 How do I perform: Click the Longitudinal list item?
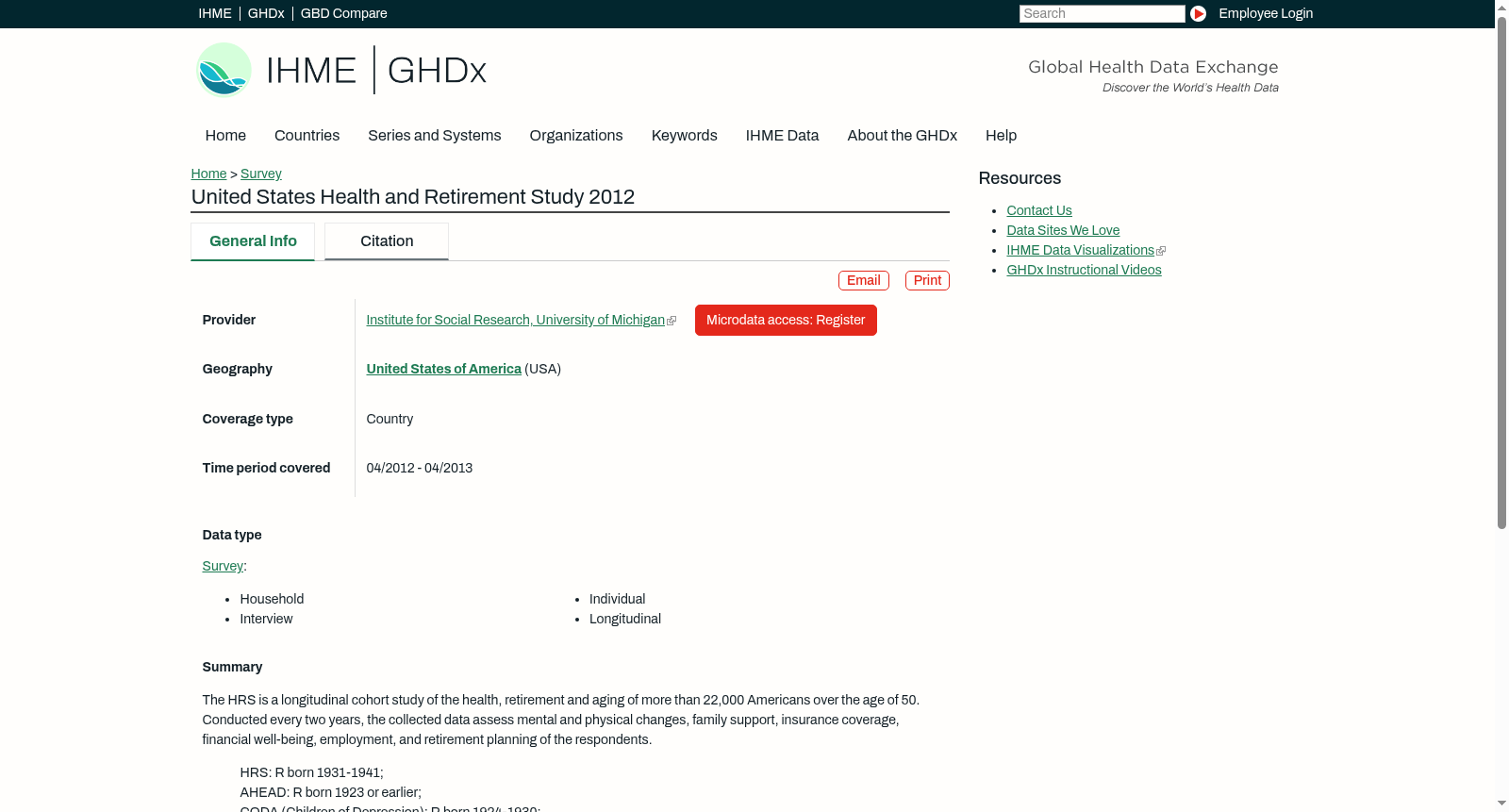625,619
